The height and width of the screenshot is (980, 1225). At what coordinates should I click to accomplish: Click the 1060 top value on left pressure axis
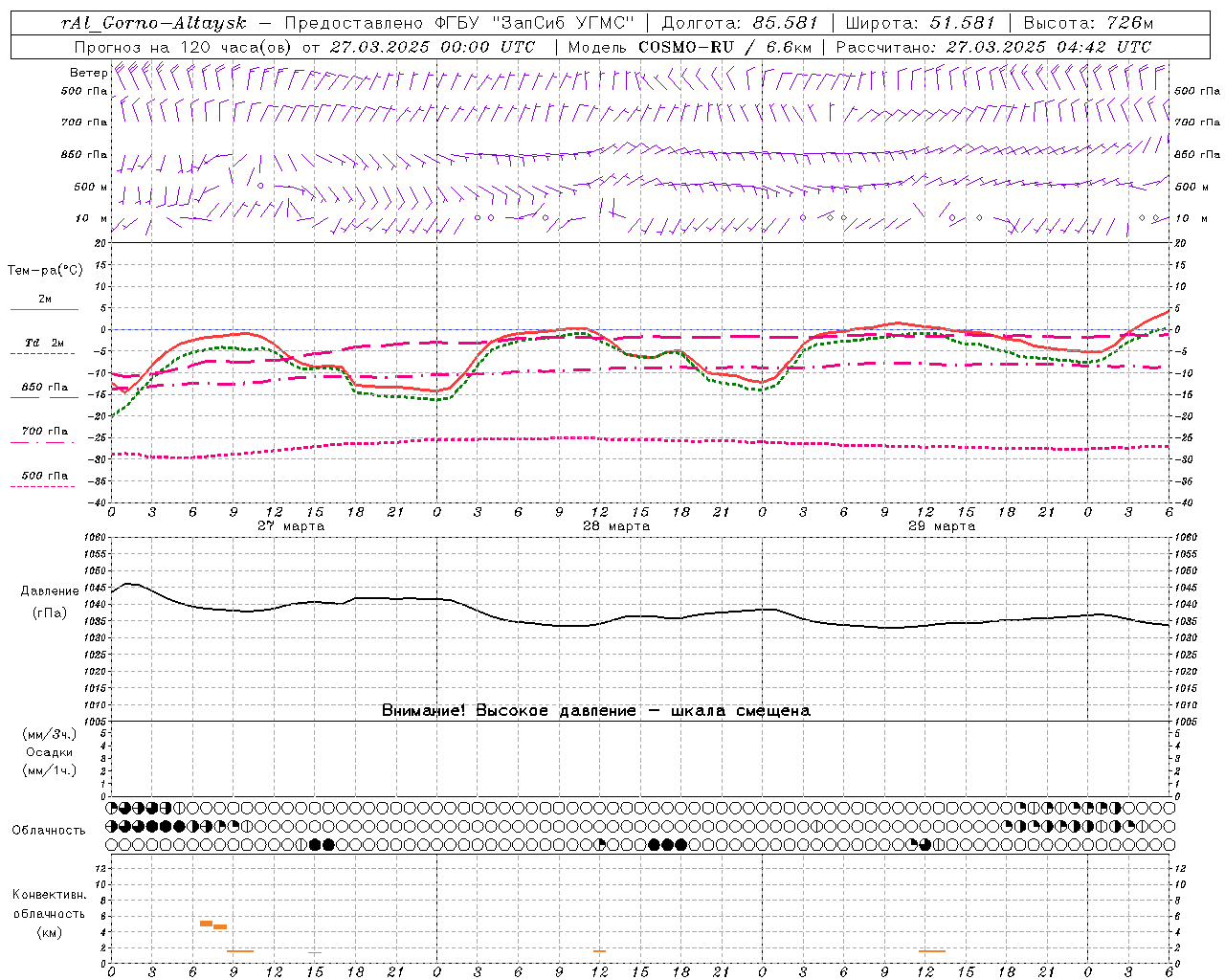click(97, 537)
